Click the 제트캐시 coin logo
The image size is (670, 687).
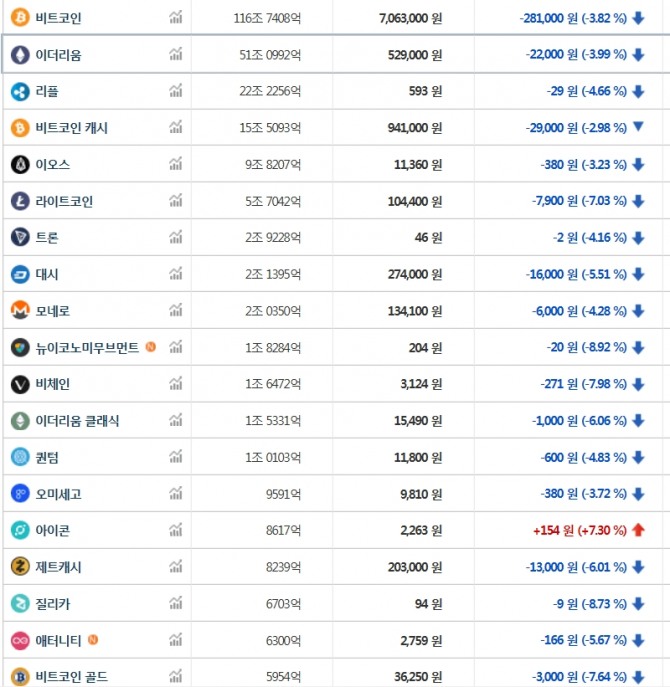[x=20, y=567]
